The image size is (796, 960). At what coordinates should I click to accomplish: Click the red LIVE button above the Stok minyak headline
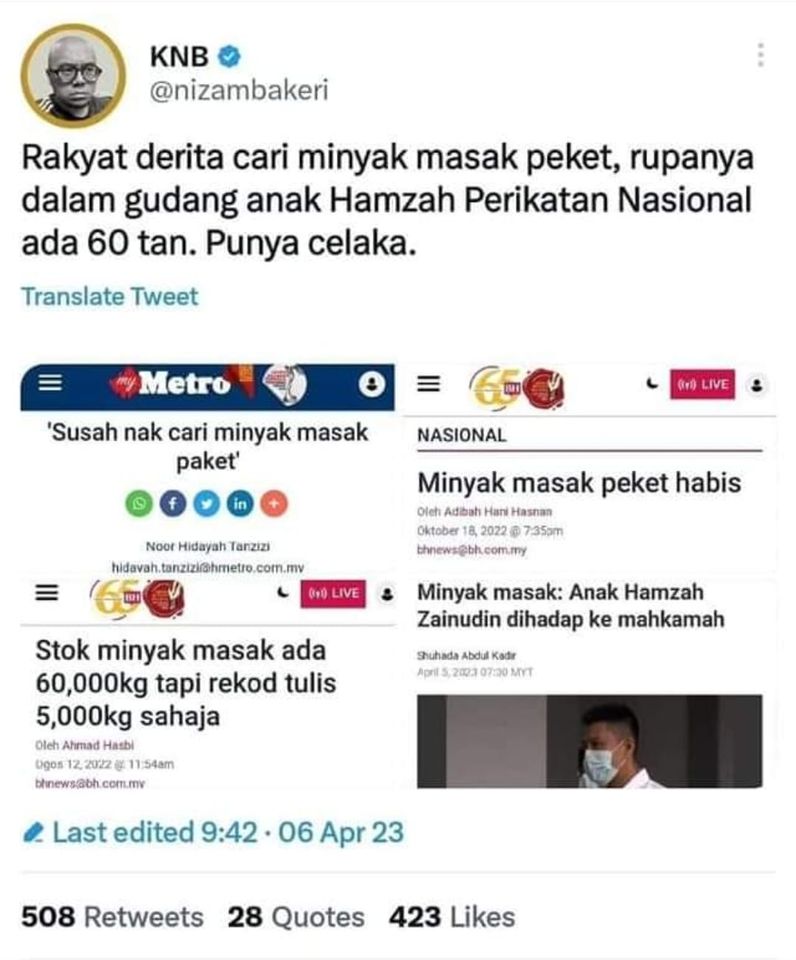coord(332,593)
